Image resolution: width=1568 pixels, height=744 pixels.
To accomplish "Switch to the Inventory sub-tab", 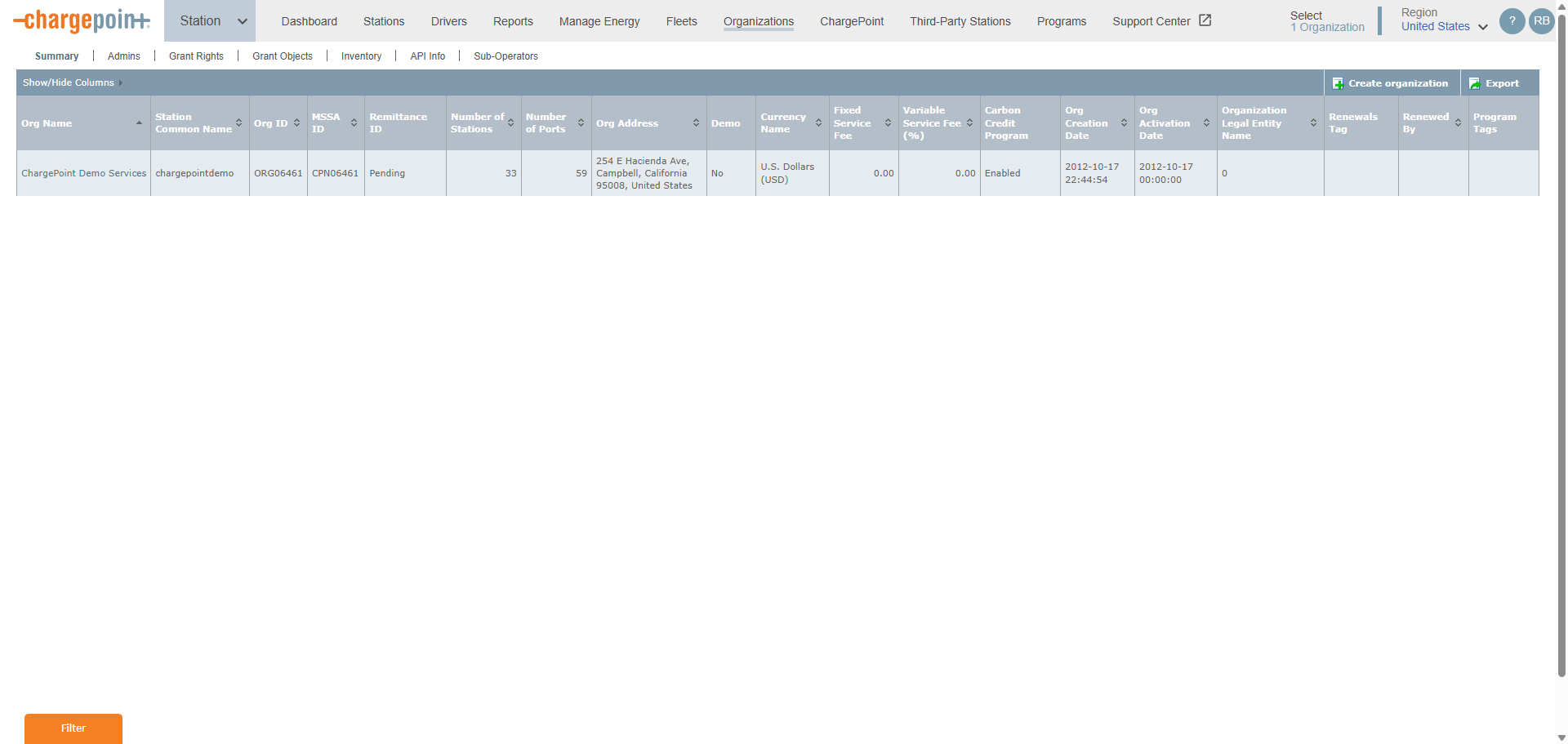I will coord(361,56).
